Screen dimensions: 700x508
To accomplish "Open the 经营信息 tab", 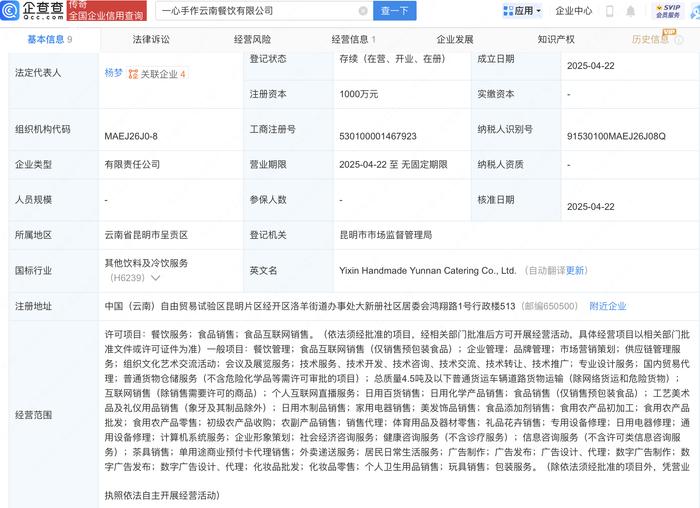I will [354, 40].
